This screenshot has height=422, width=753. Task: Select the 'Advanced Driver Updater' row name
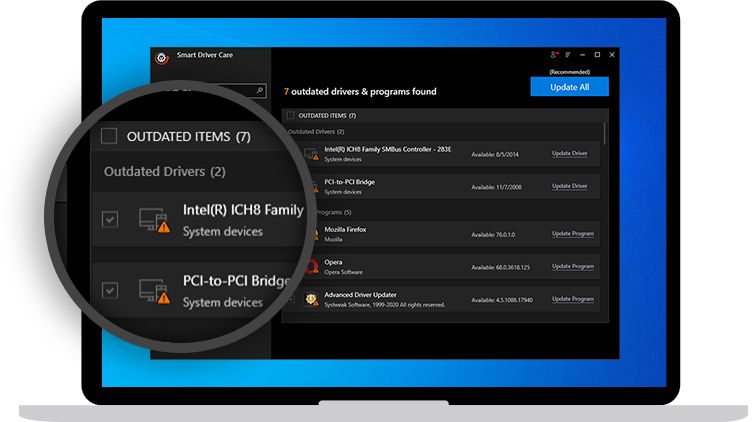coord(361,295)
